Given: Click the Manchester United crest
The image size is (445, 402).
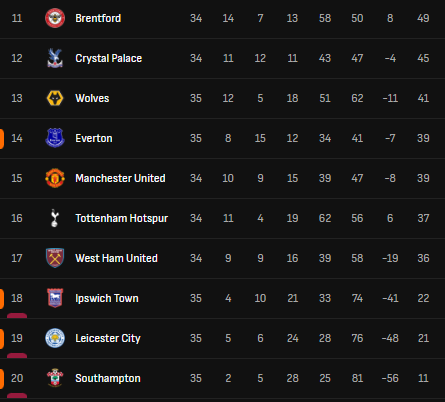Looking at the screenshot, I should [55, 178].
